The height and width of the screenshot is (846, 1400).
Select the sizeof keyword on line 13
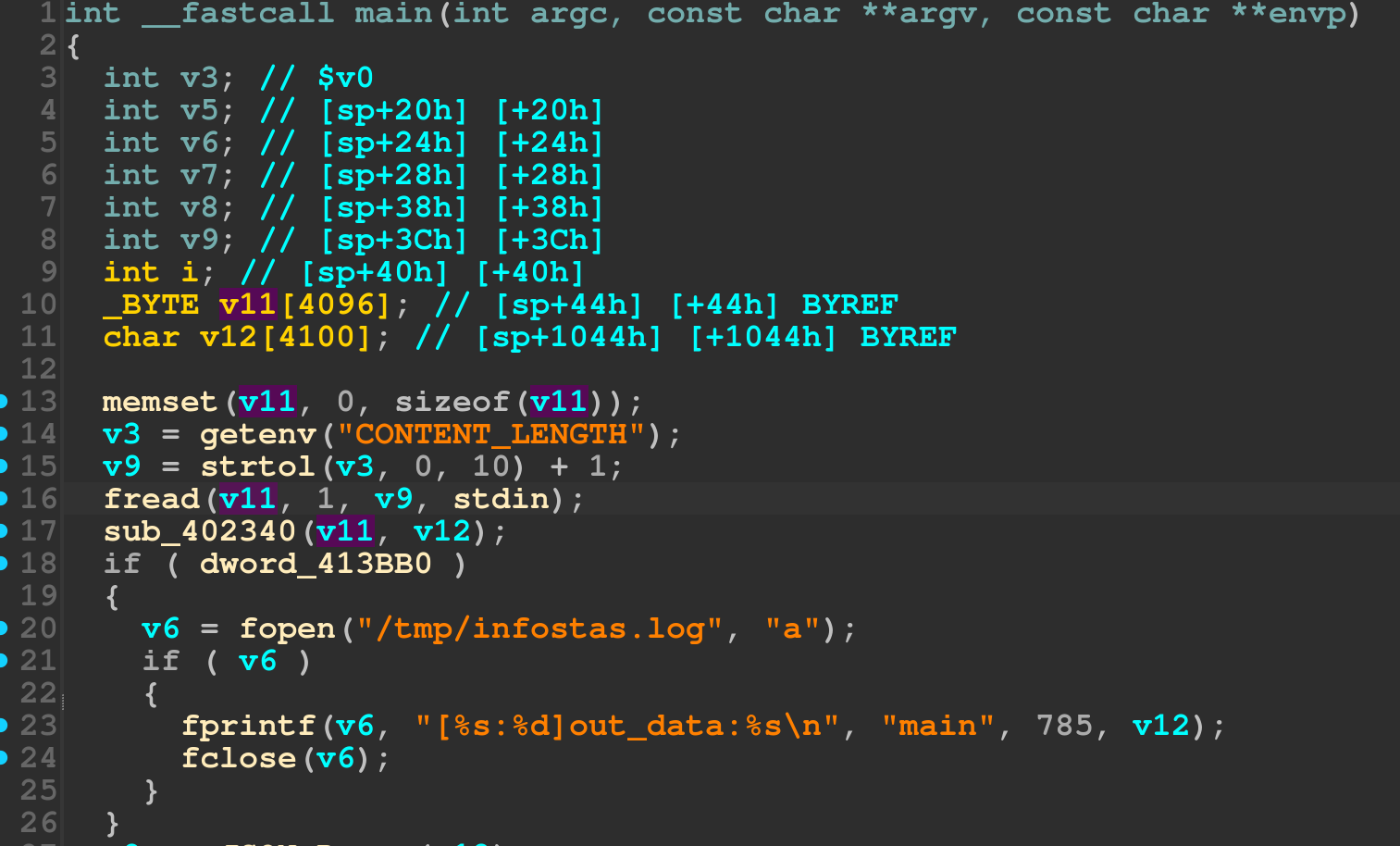point(452,402)
